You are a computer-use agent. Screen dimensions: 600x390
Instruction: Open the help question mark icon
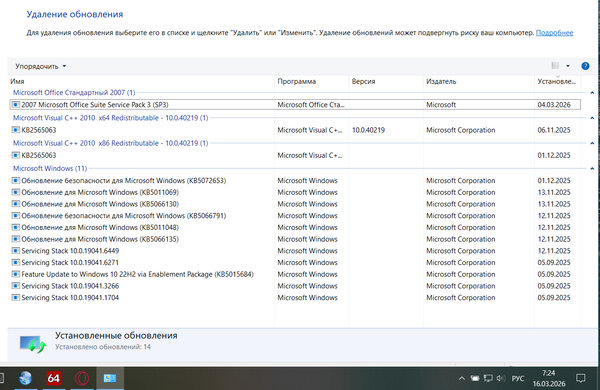[x=585, y=66]
